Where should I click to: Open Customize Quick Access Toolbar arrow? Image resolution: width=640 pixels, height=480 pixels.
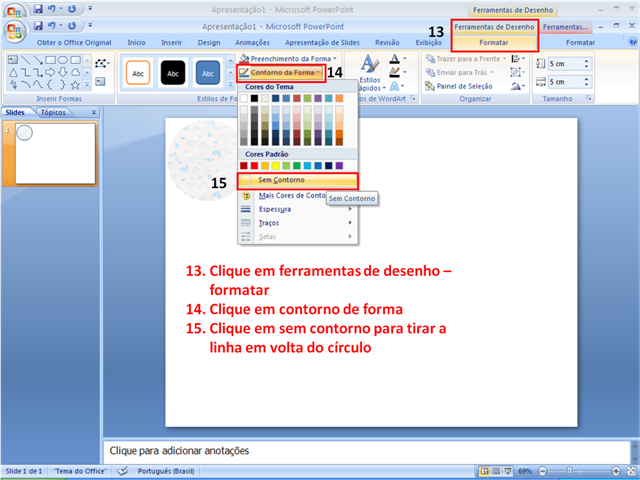90,26
